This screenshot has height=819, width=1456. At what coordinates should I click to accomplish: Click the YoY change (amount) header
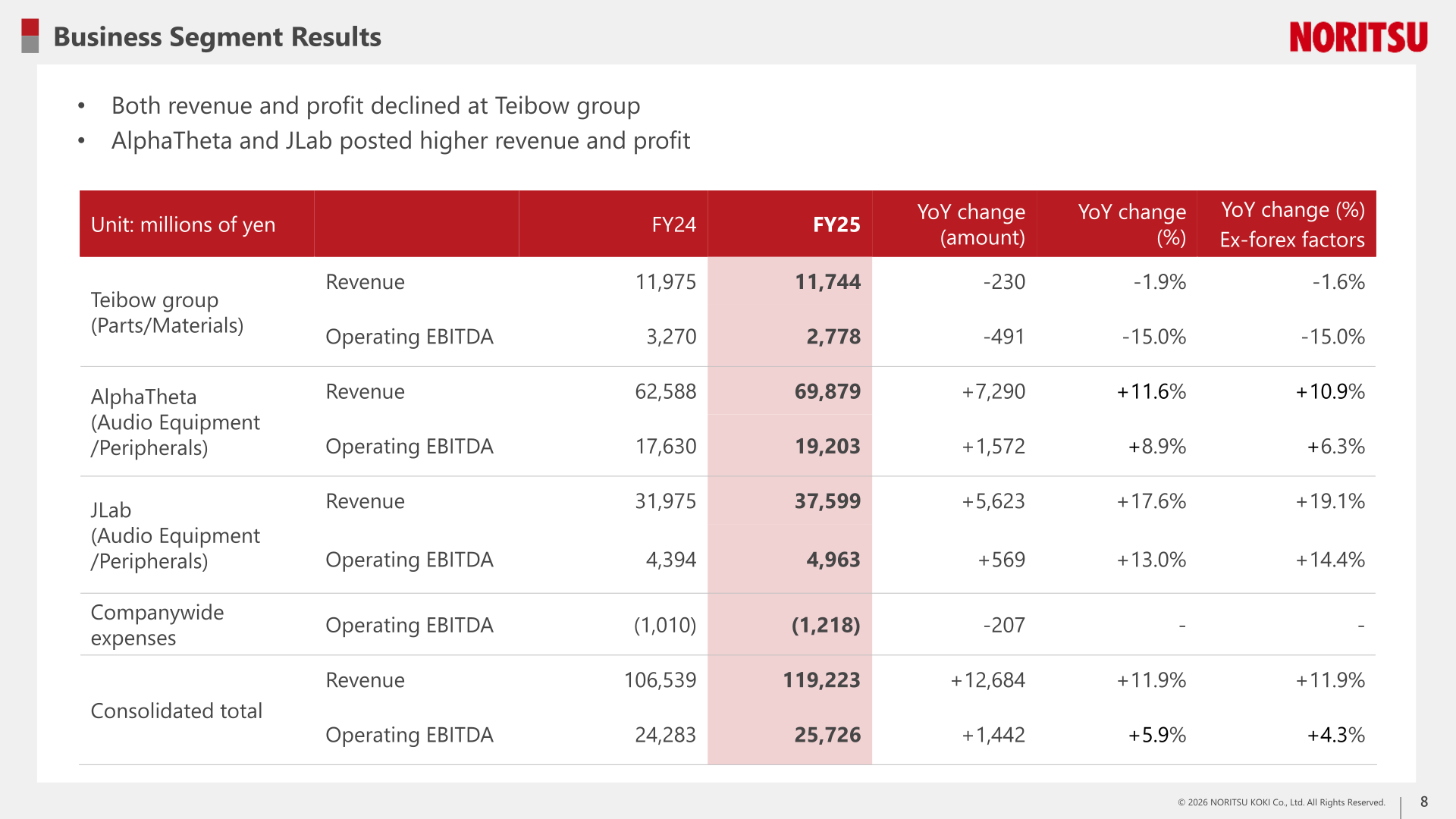click(x=971, y=224)
